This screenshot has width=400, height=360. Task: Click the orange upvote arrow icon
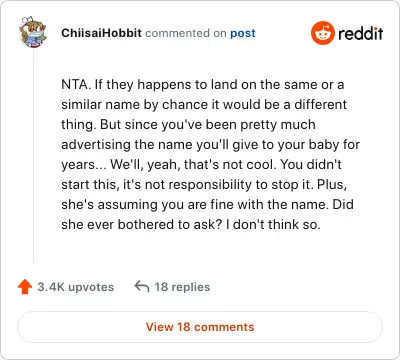[x=25, y=287]
